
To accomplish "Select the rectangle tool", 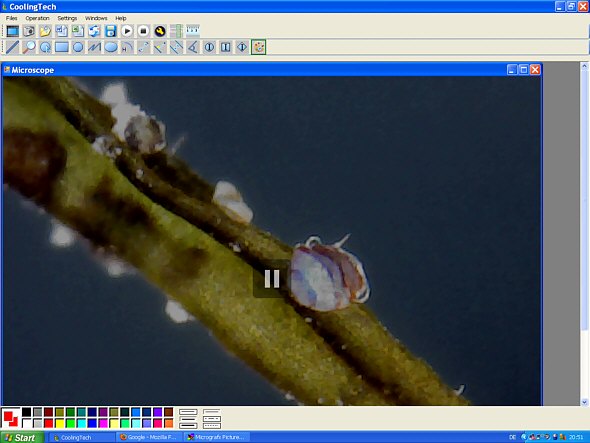I will 62,47.
